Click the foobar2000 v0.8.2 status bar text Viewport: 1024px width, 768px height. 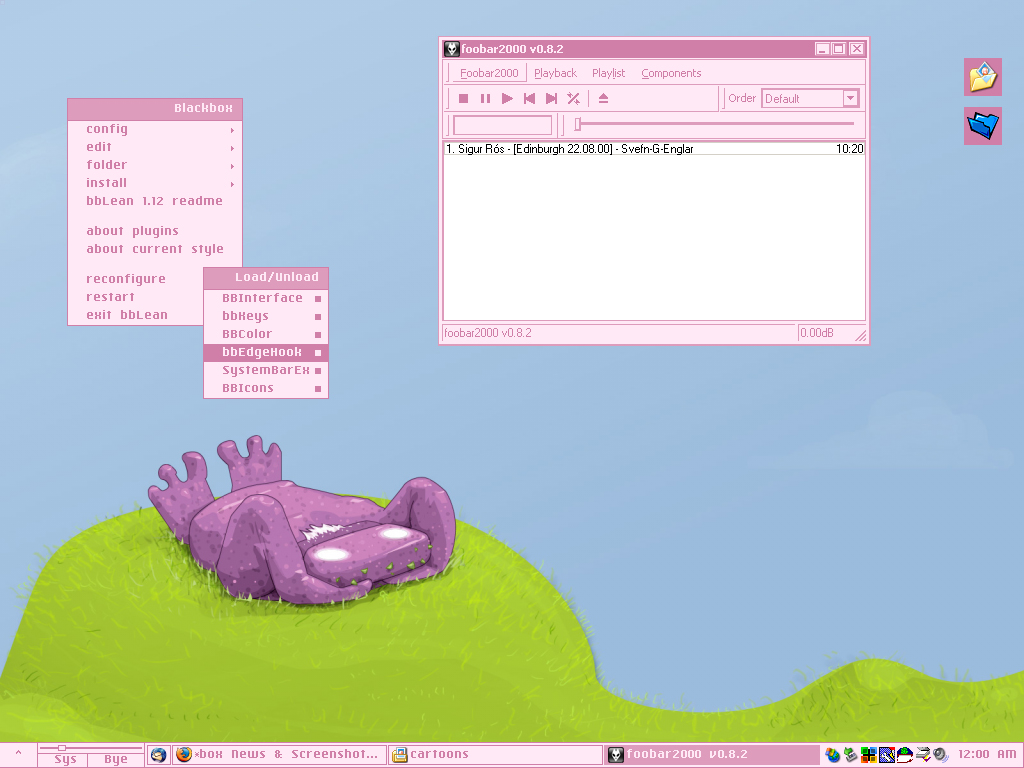click(488, 333)
